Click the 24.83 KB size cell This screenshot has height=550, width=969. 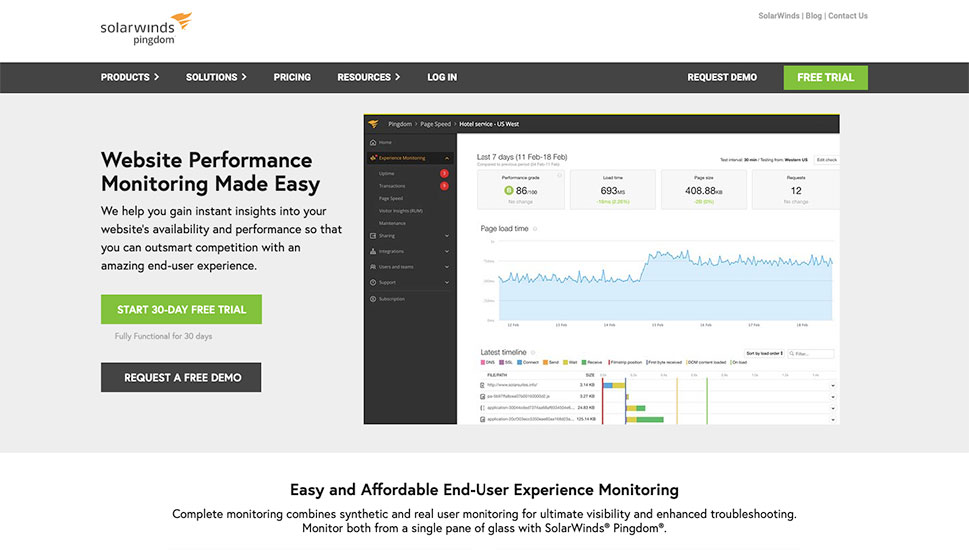(586, 408)
